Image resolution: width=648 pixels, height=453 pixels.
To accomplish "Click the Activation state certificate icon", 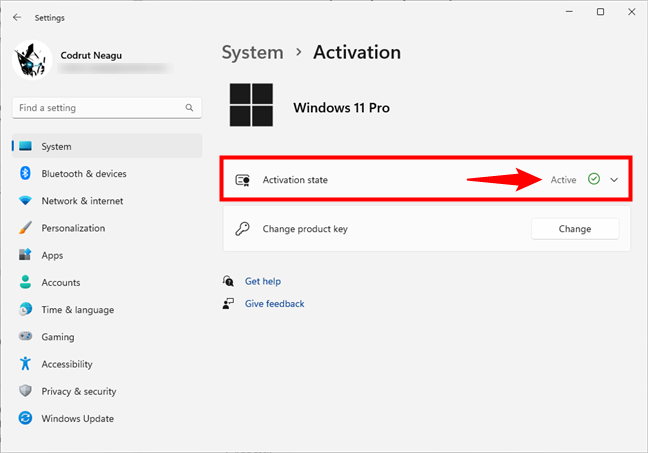I will click(x=243, y=180).
